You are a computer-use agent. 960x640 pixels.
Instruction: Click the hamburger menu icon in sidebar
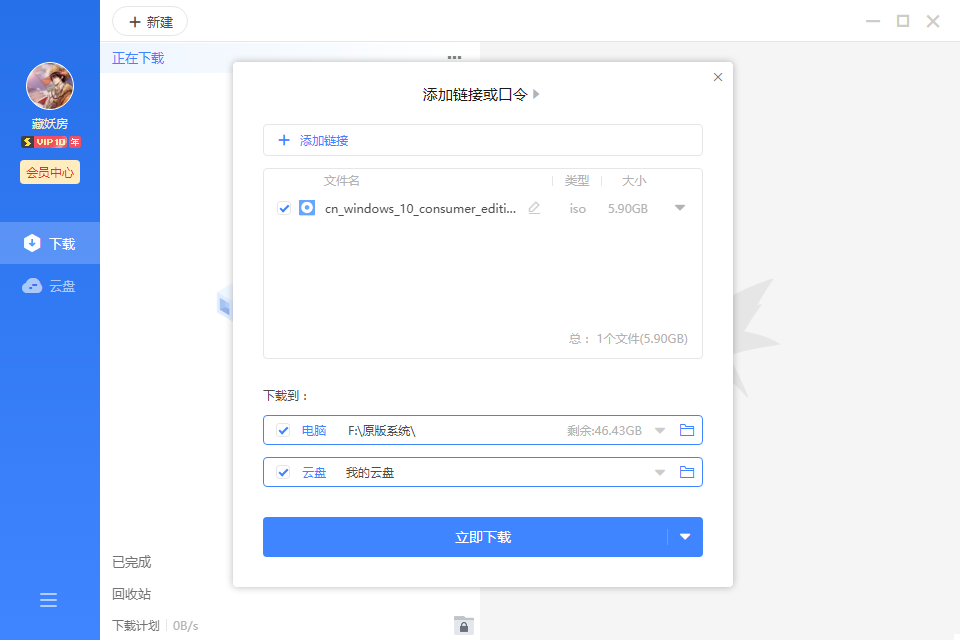(48, 600)
